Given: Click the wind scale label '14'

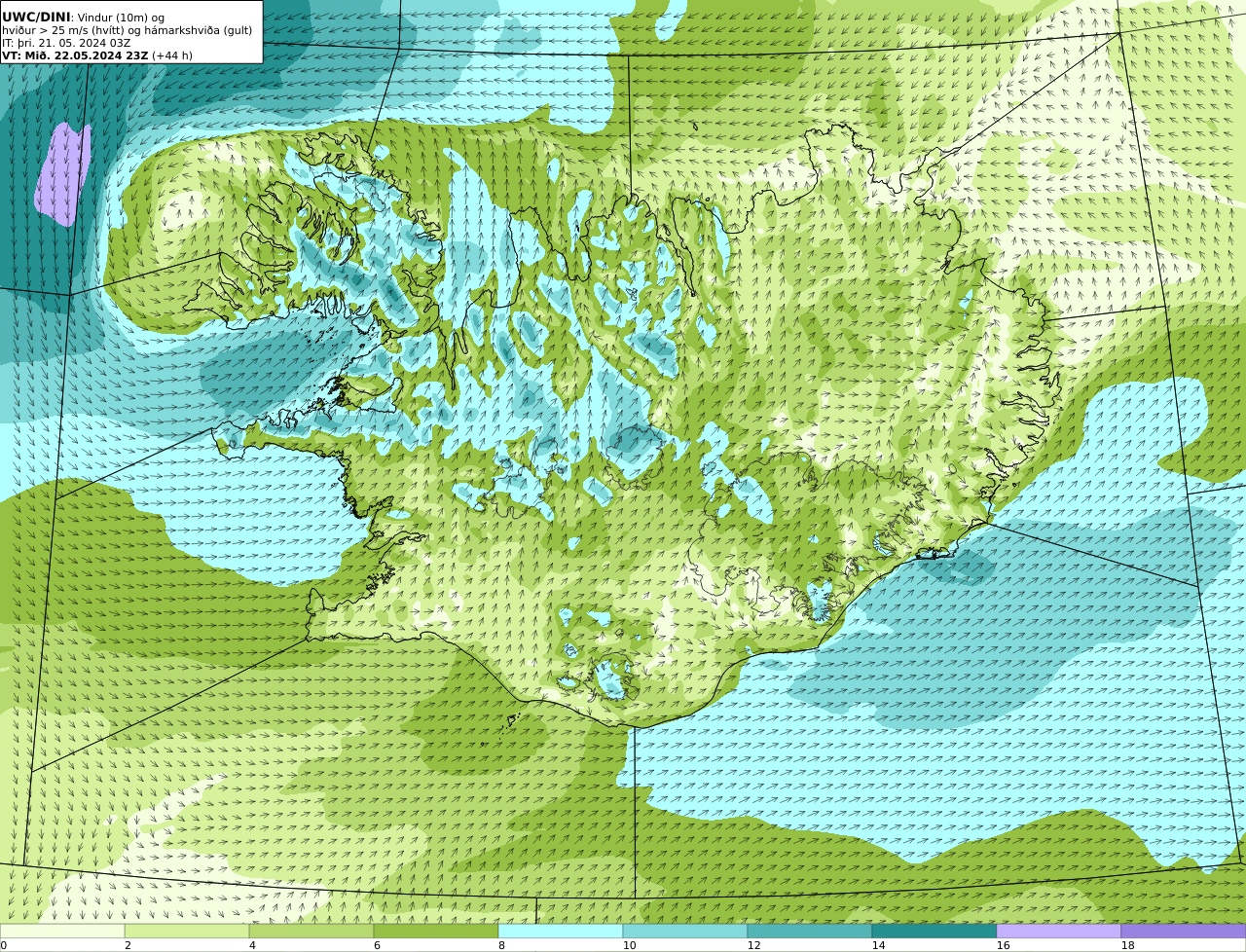Looking at the screenshot, I should click(878, 945).
